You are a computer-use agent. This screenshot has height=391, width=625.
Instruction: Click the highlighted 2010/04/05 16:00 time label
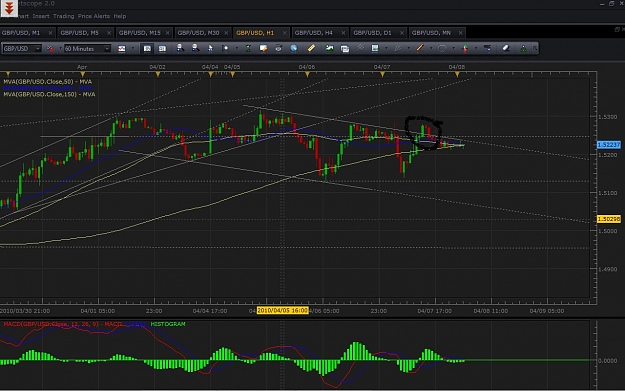pos(282,310)
